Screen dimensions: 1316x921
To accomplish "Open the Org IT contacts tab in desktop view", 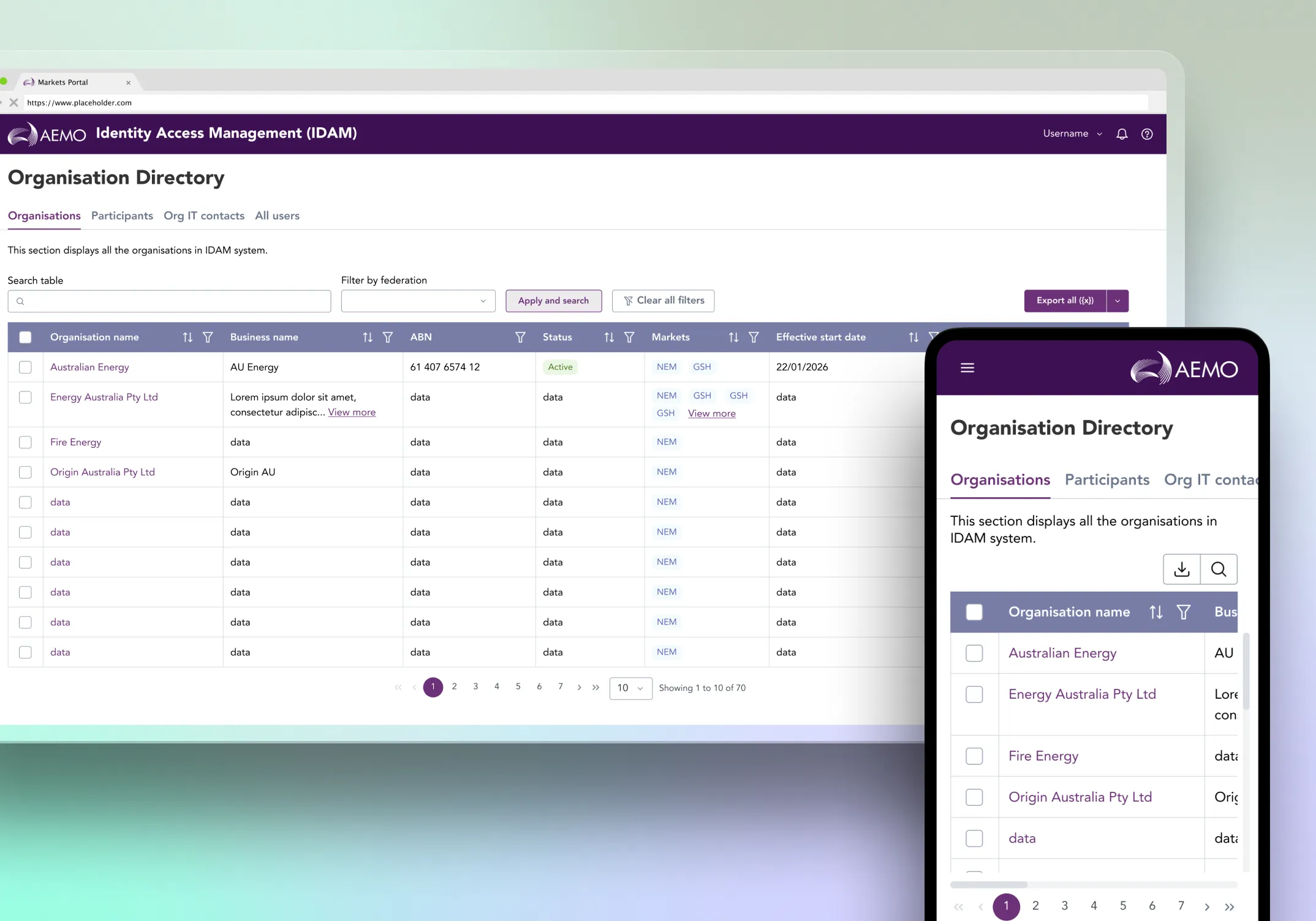I will click(x=204, y=216).
